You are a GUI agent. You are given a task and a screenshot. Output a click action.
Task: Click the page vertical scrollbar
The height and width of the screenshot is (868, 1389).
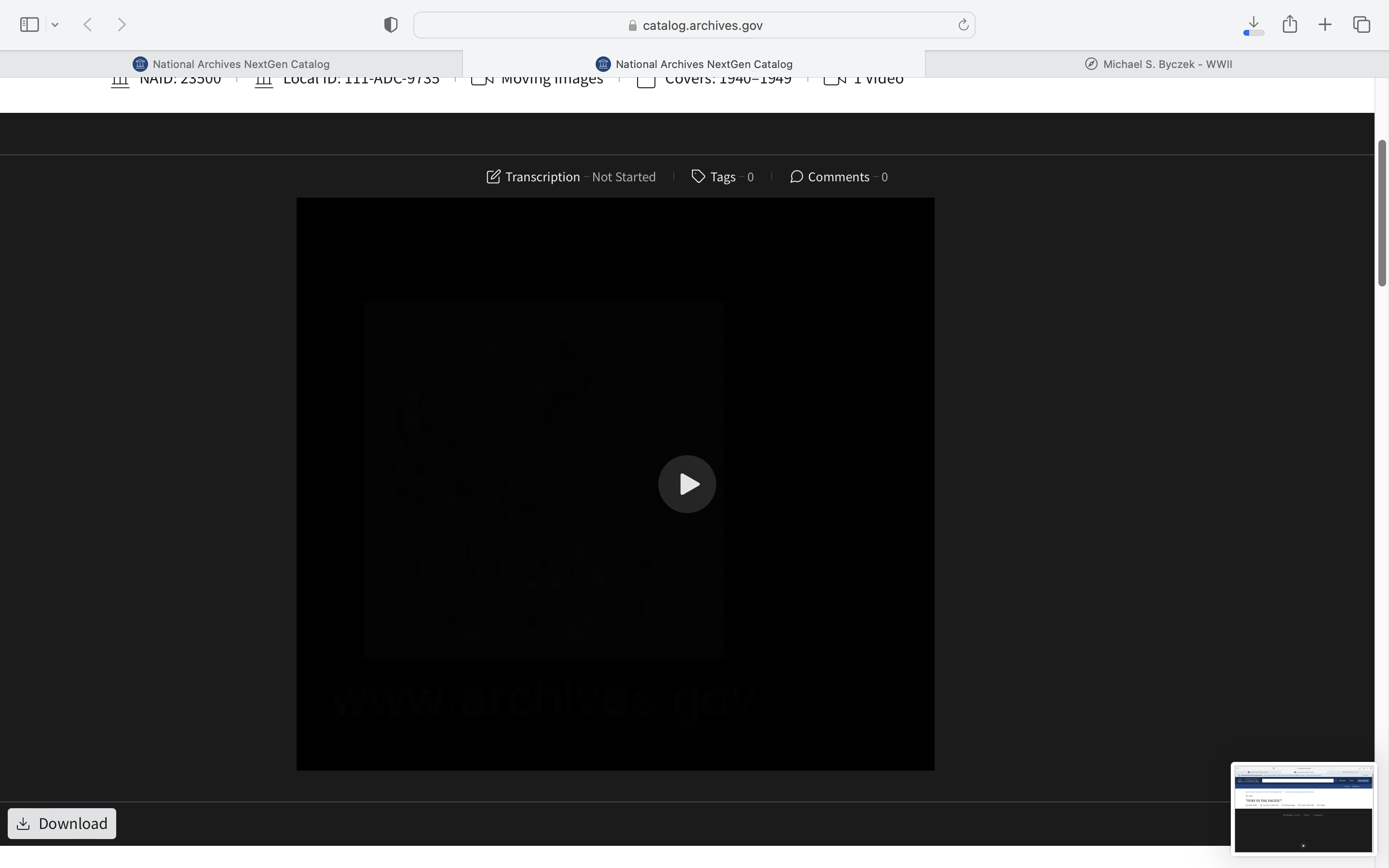tap(1382, 212)
